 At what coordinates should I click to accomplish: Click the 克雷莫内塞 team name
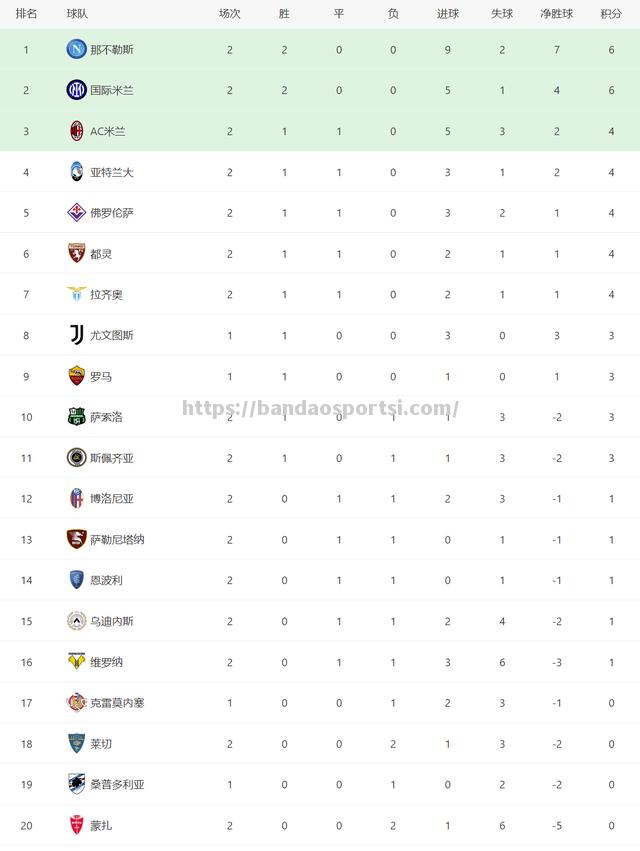pyautogui.click(x=117, y=703)
